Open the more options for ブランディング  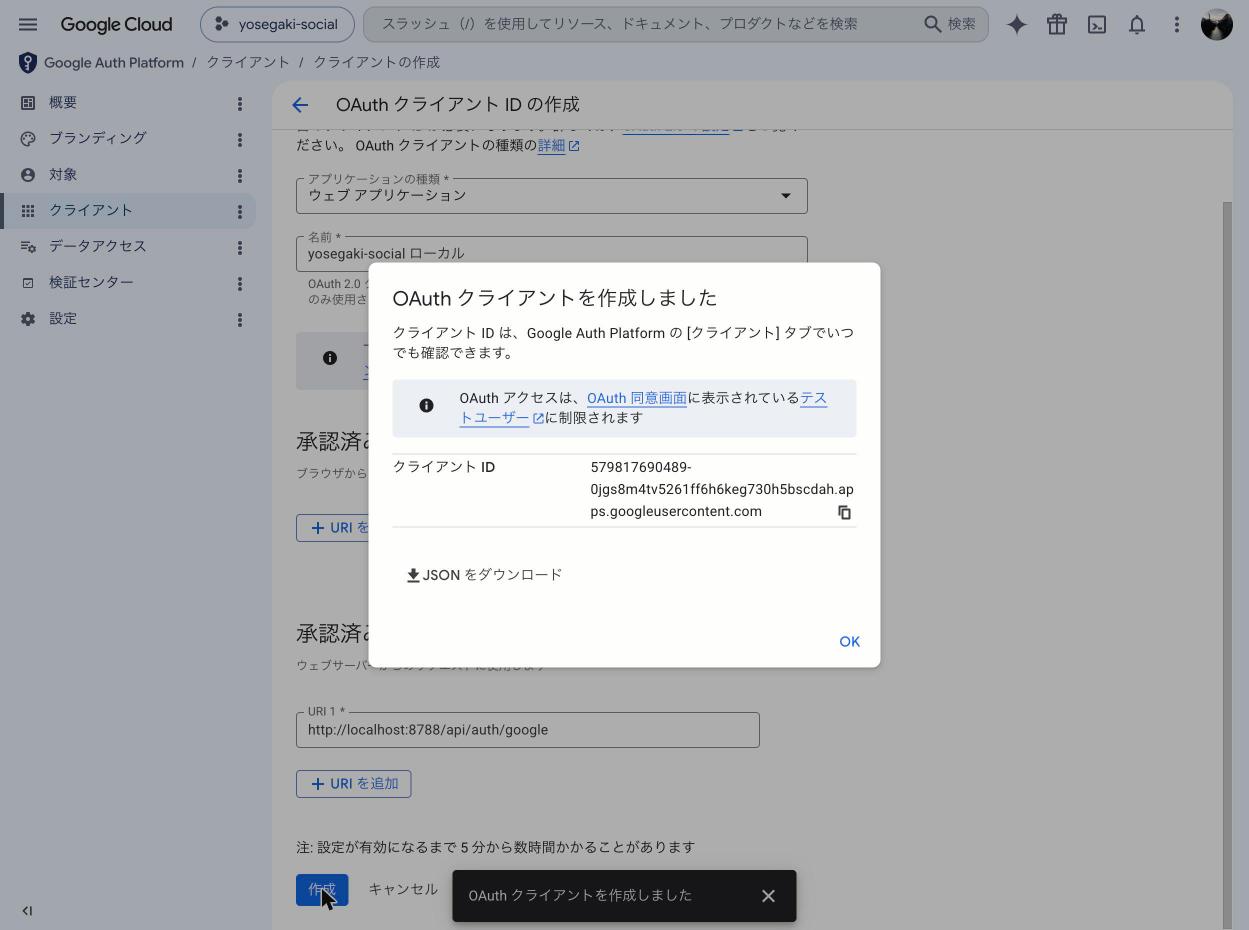tap(240, 140)
